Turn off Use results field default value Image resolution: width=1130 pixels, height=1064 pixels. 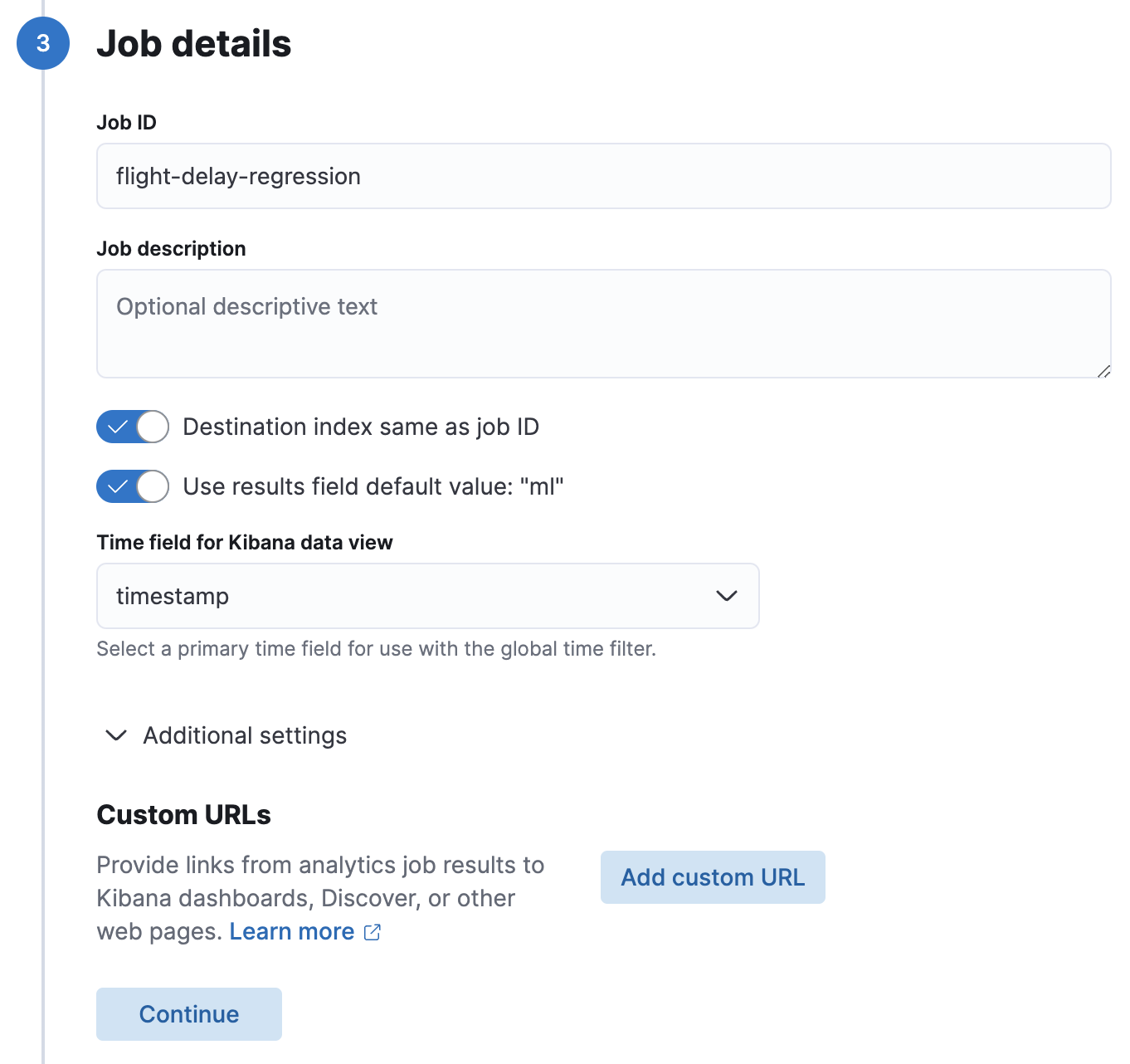pos(132,486)
